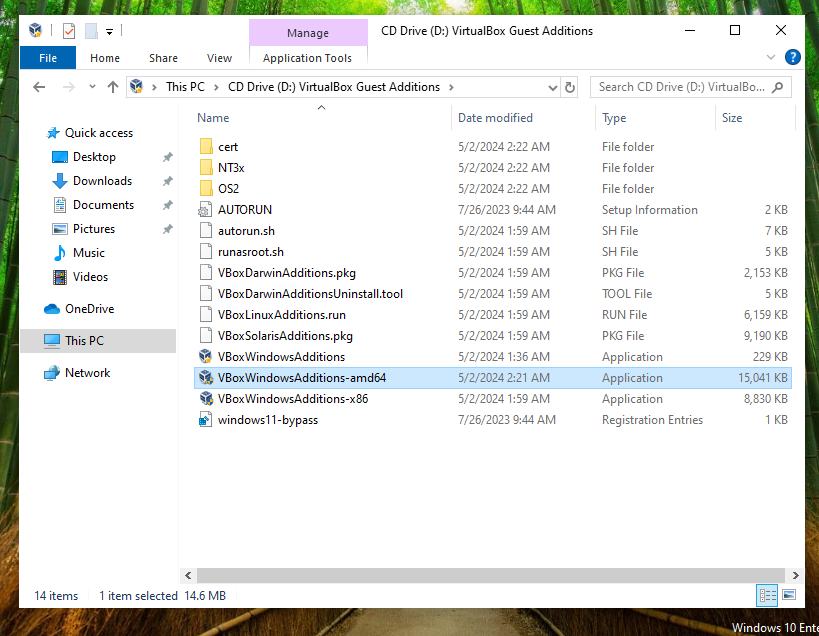This screenshot has height=636, width=819.
Task: Open the Application Tools tab
Action: click(x=307, y=58)
